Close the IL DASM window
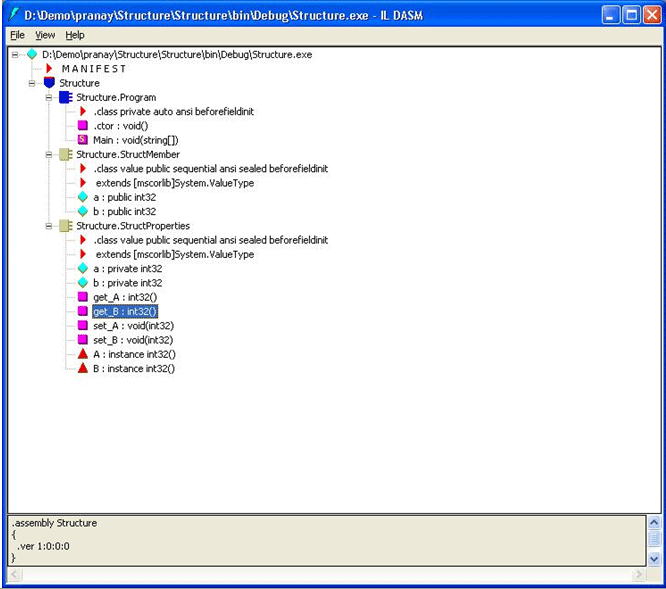Image resolution: width=666 pixels, height=589 pixels. [652, 15]
